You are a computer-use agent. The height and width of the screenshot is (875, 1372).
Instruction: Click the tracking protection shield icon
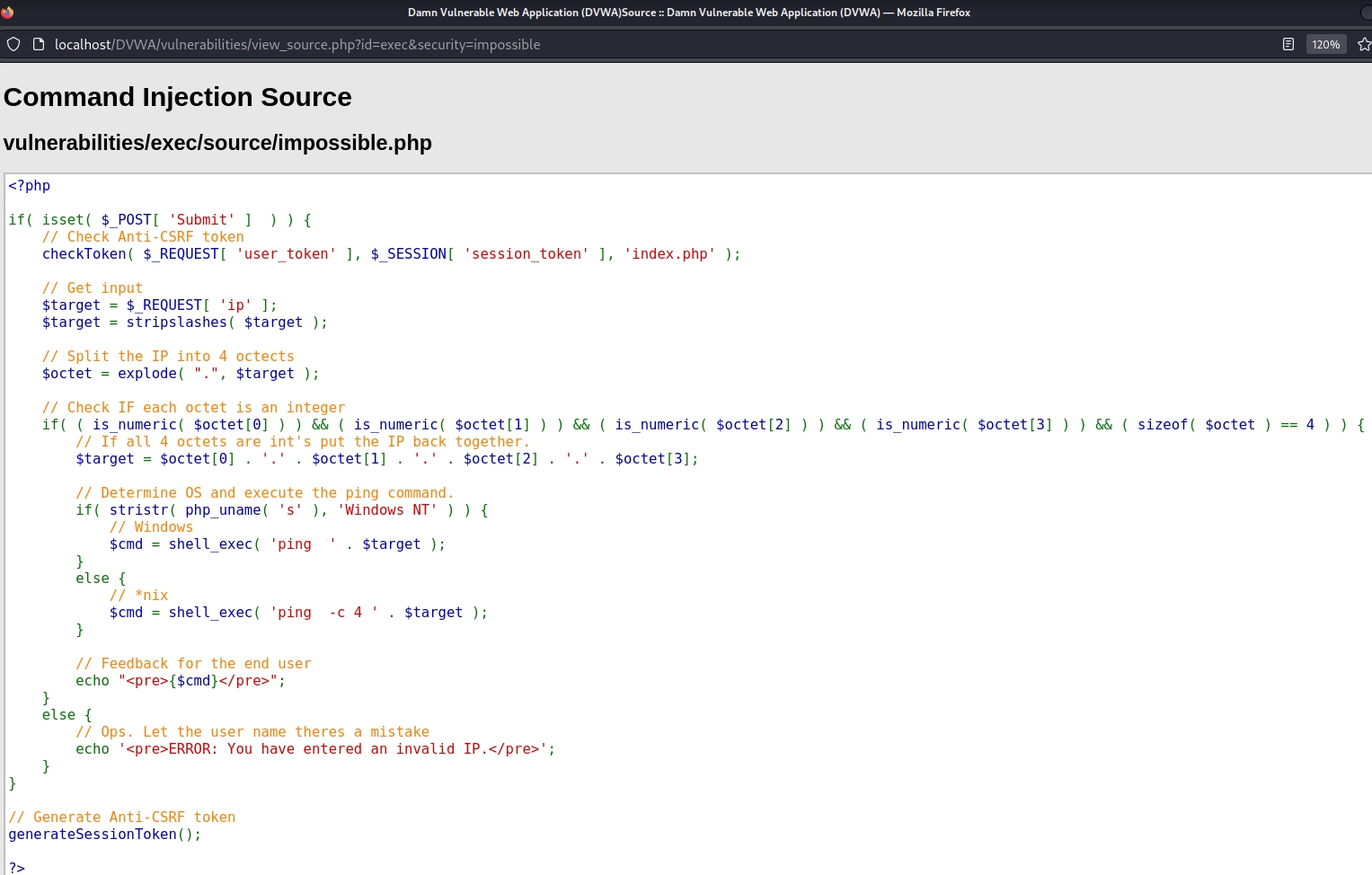(13, 44)
